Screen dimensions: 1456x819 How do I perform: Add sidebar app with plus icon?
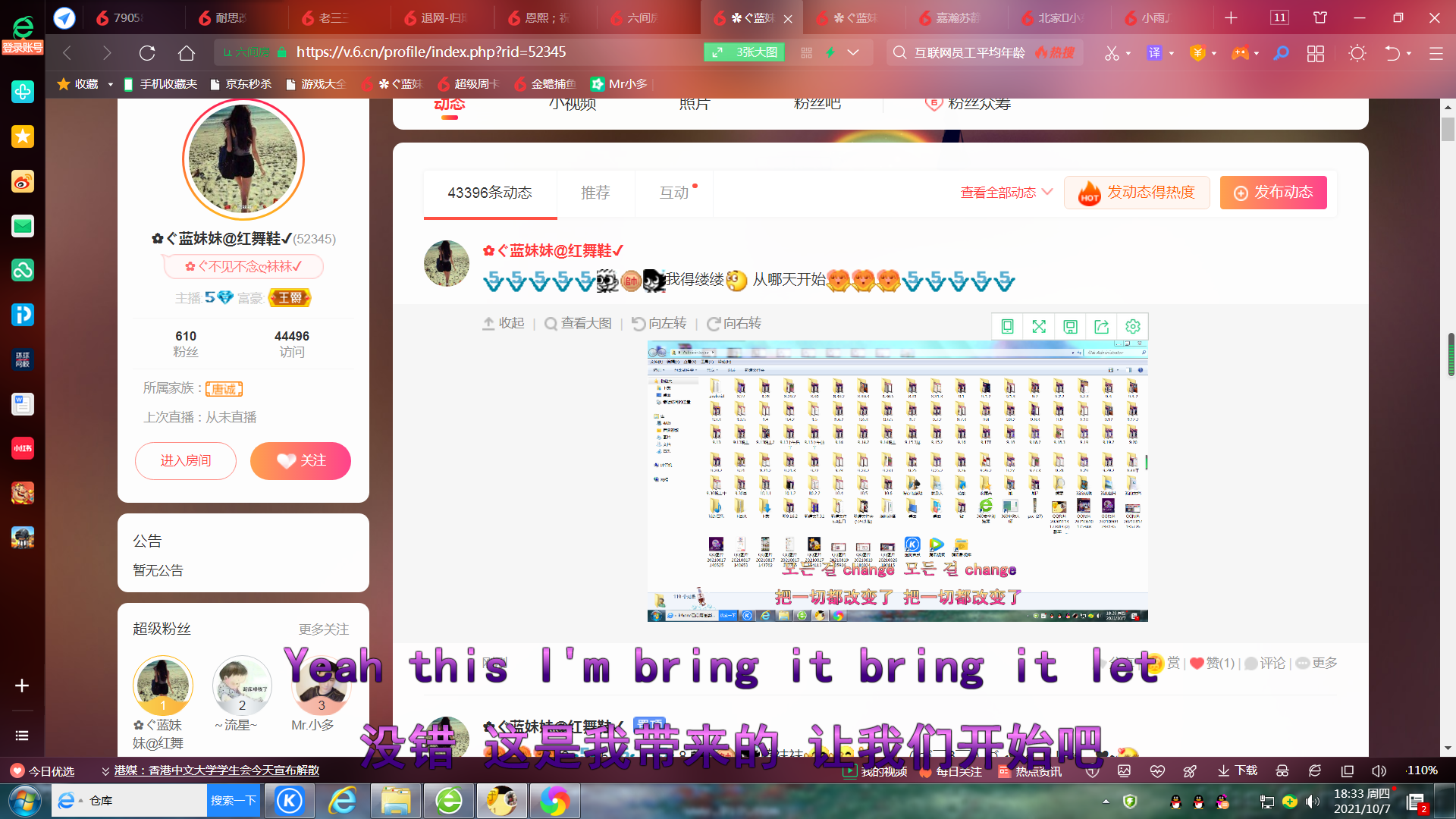[x=22, y=686]
